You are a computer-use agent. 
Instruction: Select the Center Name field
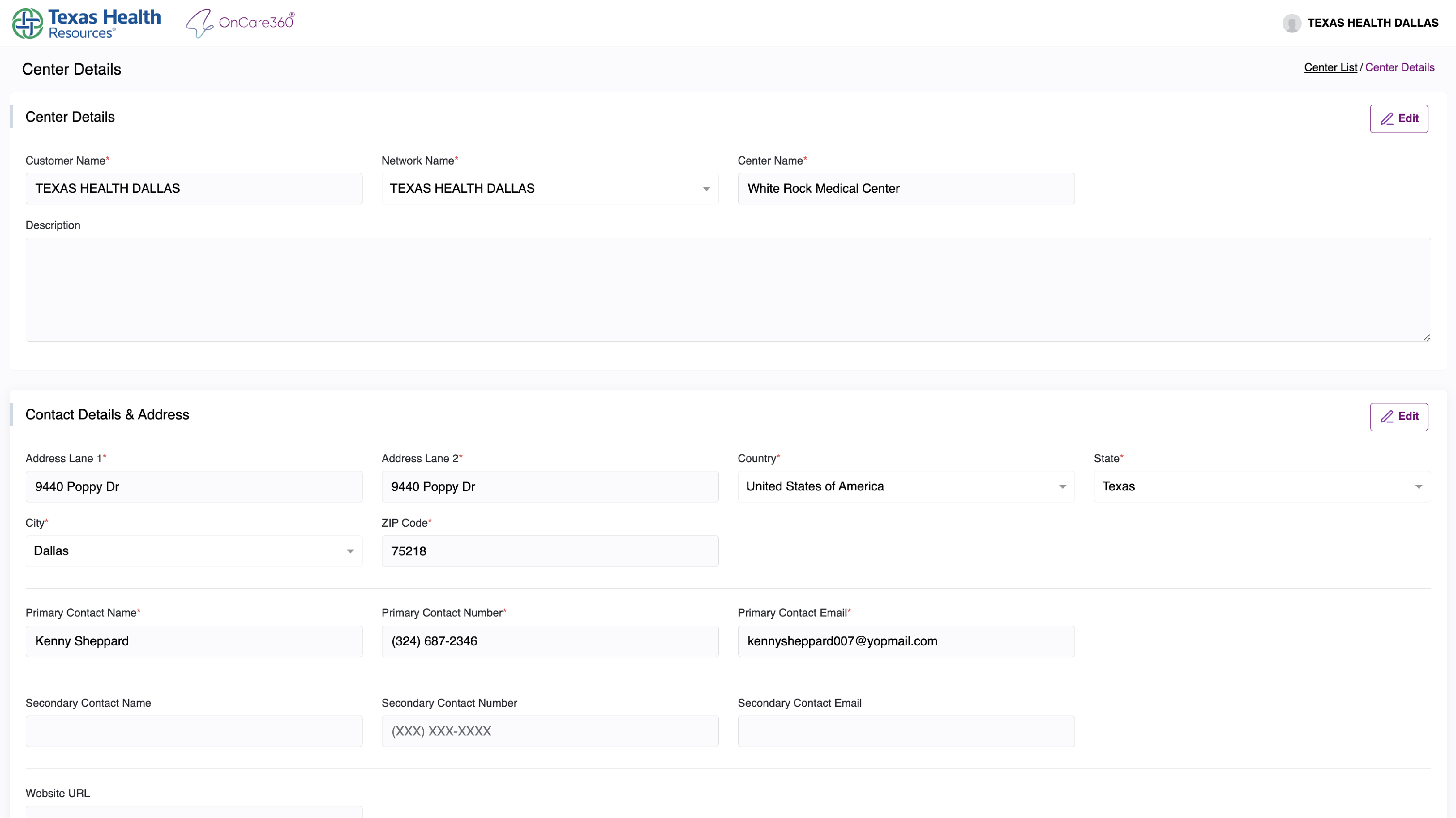906,189
